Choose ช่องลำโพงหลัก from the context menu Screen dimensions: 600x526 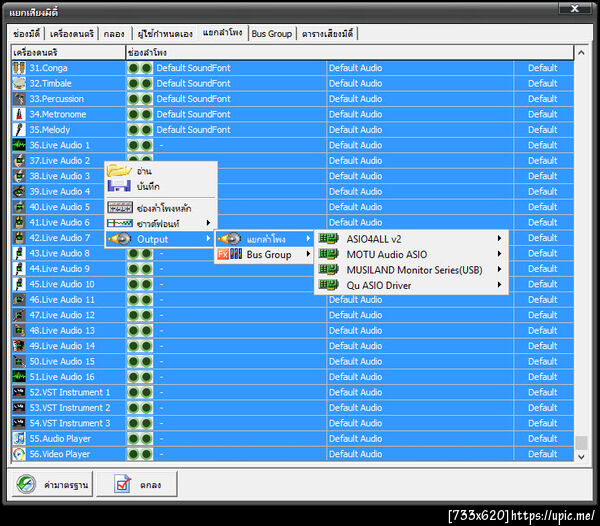click(160, 208)
